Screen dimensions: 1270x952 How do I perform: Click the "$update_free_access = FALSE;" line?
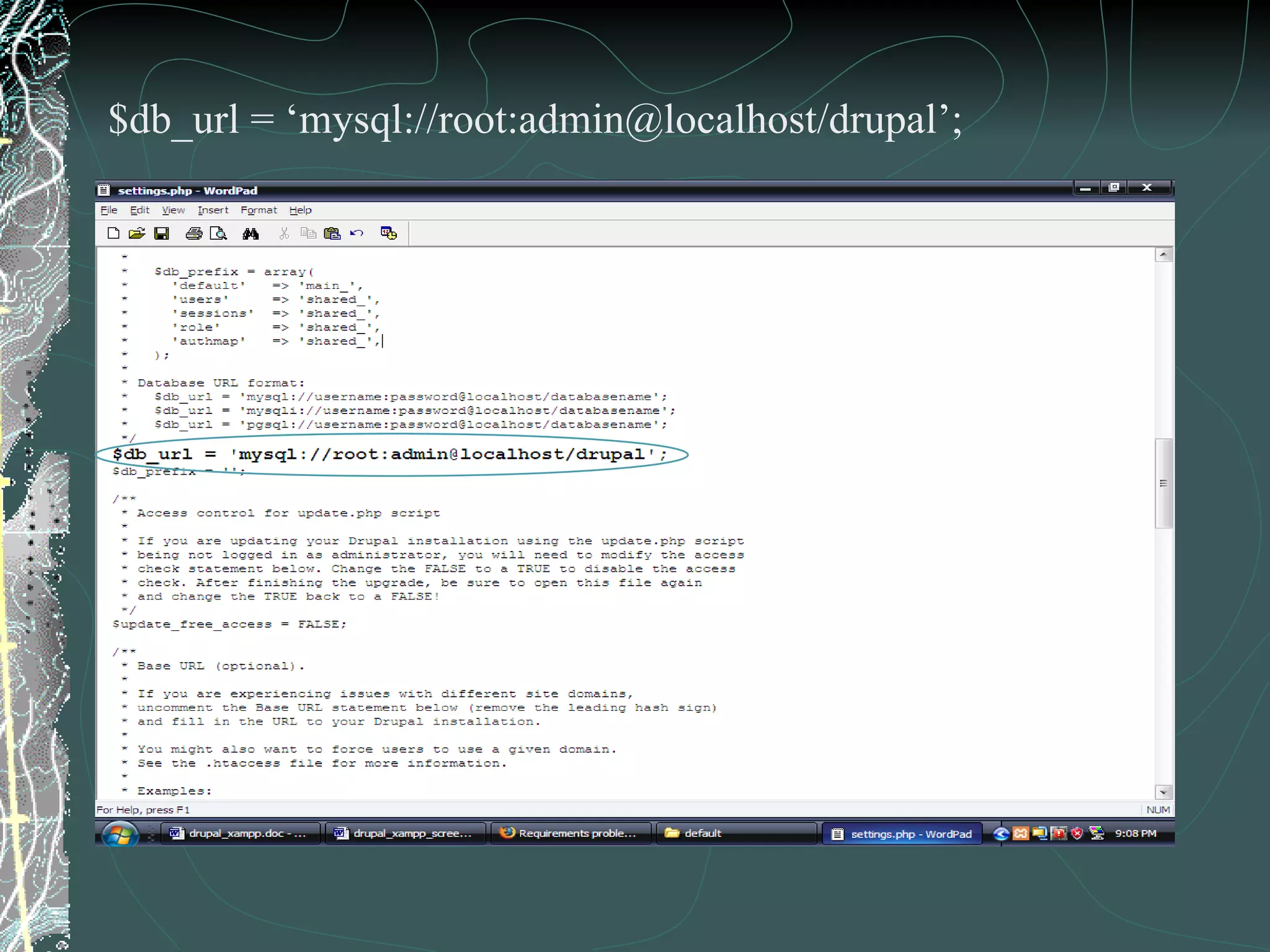pos(229,625)
